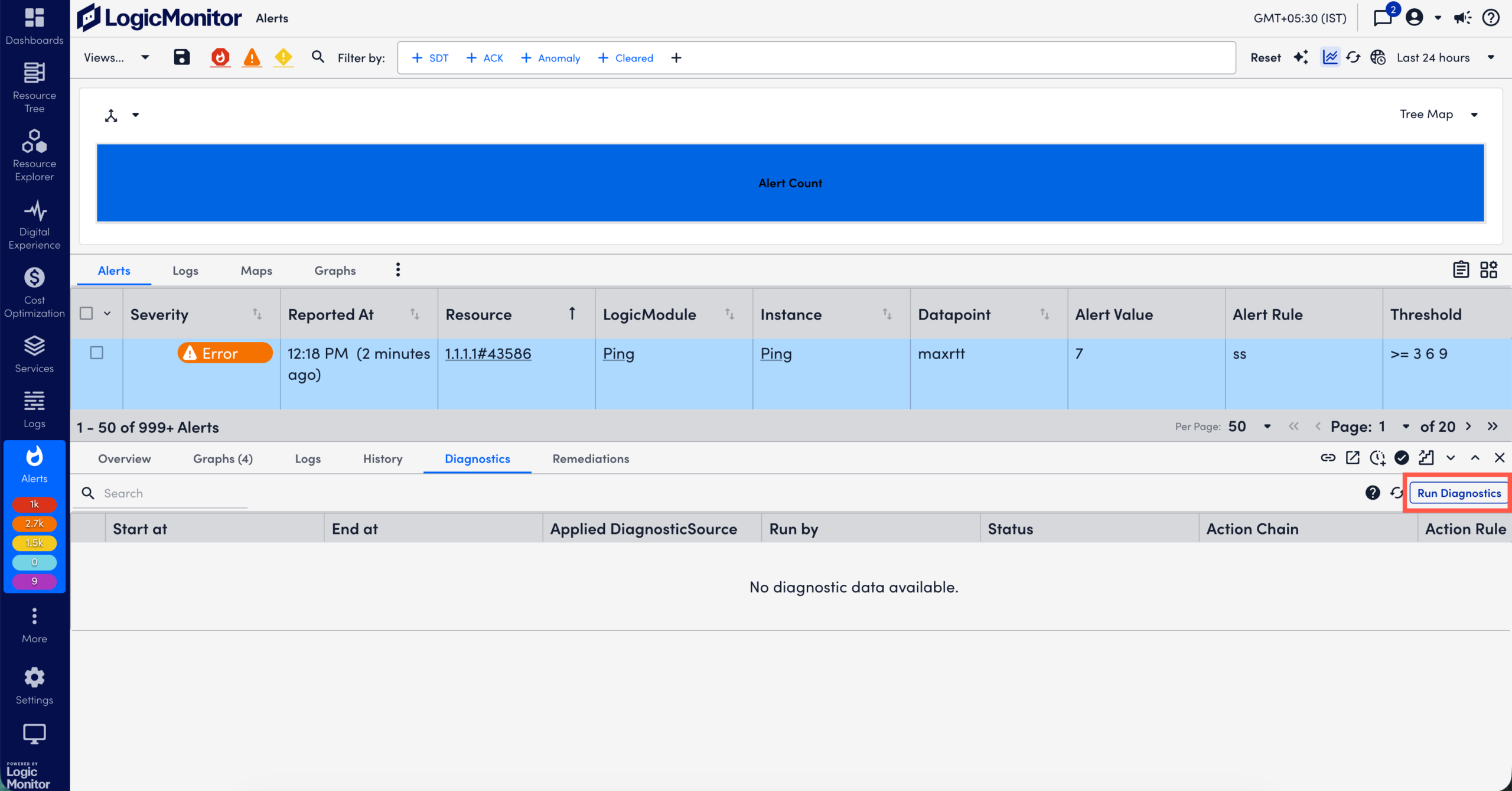The image size is (1512, 791).
Task: Open alert in new window icon
Action: 1353,458
